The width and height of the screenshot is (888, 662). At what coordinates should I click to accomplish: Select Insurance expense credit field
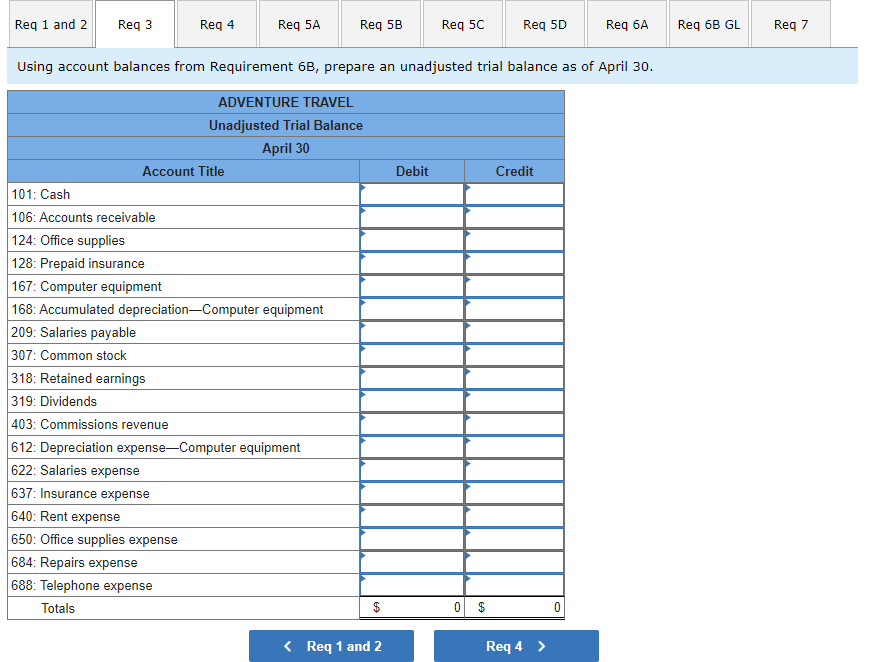click(514, 493)
